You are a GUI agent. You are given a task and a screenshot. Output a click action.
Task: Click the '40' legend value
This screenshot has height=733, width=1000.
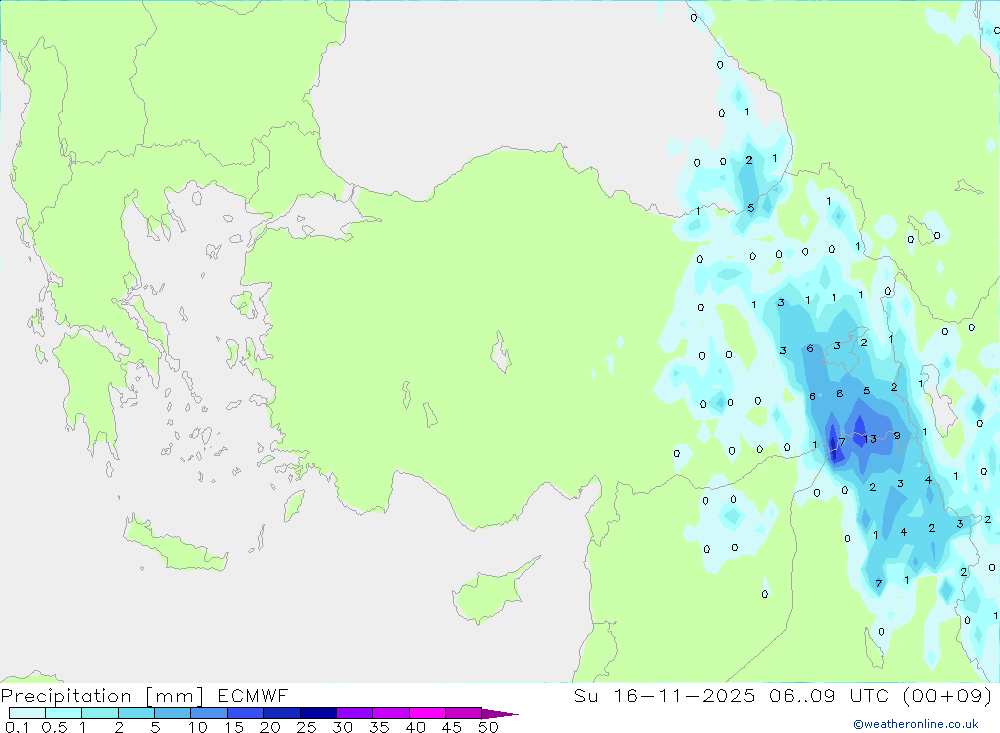coord(416,727)
